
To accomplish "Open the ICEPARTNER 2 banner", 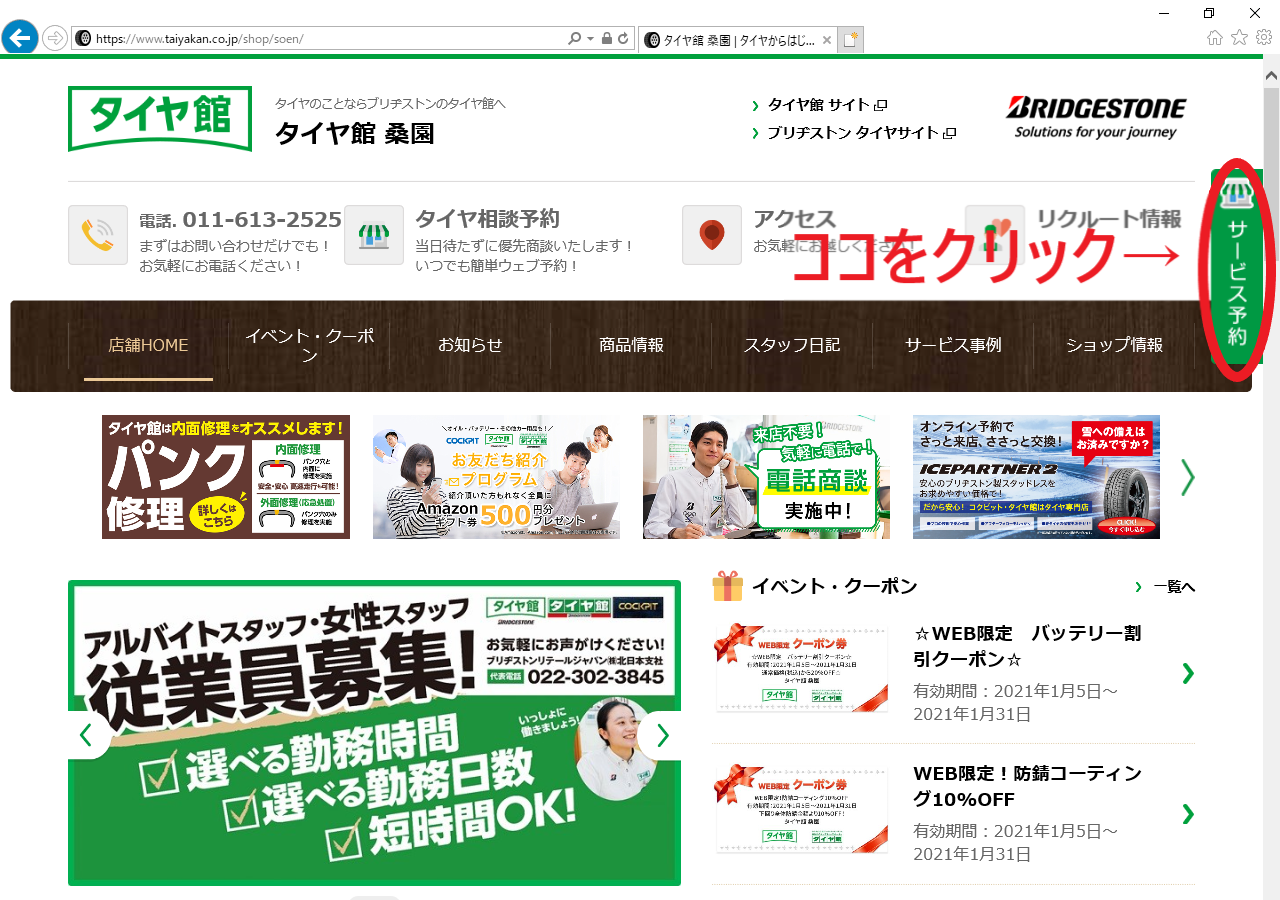I will click(x=1036, y=477).
